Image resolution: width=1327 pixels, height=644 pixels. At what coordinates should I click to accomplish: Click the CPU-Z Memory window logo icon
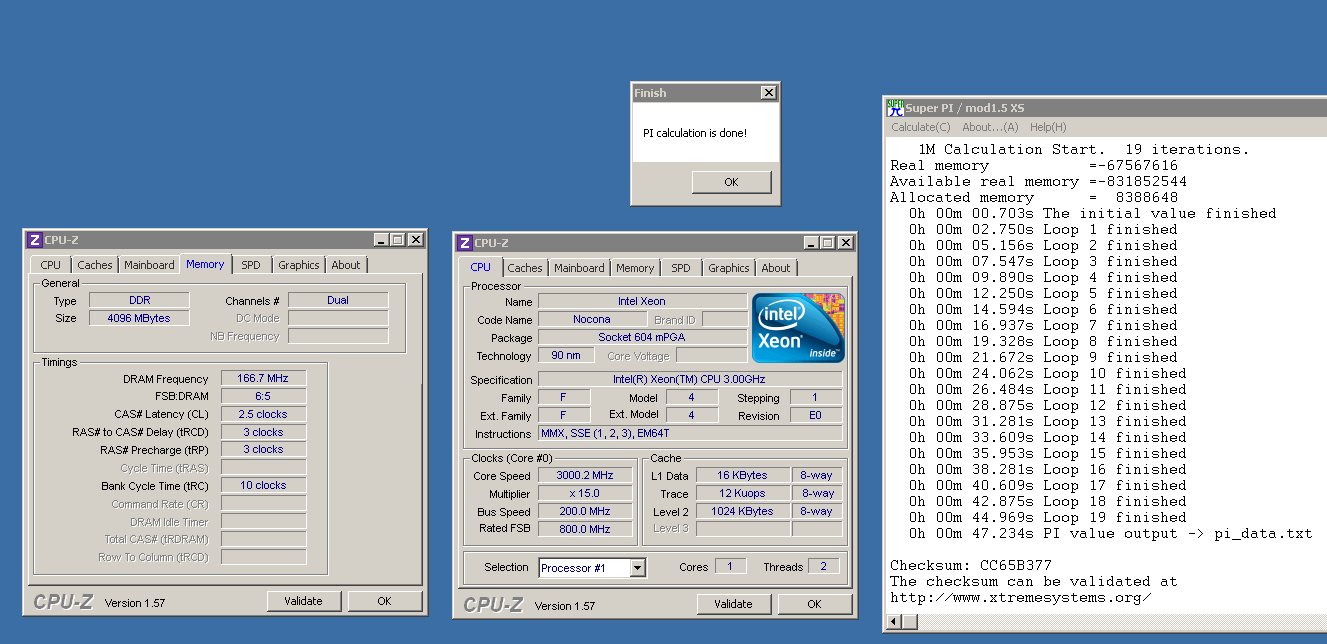[x=34, y=240]
